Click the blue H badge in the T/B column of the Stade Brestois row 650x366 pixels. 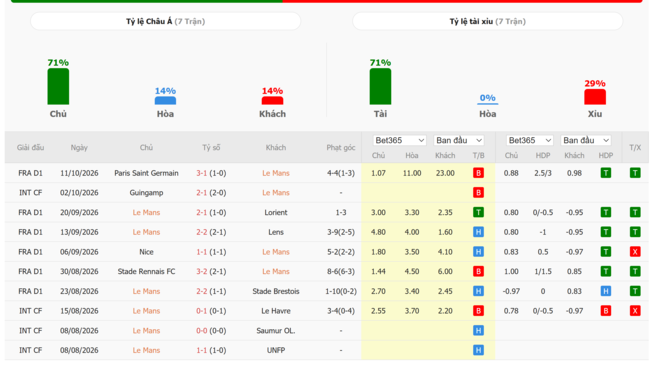(478, 291)
